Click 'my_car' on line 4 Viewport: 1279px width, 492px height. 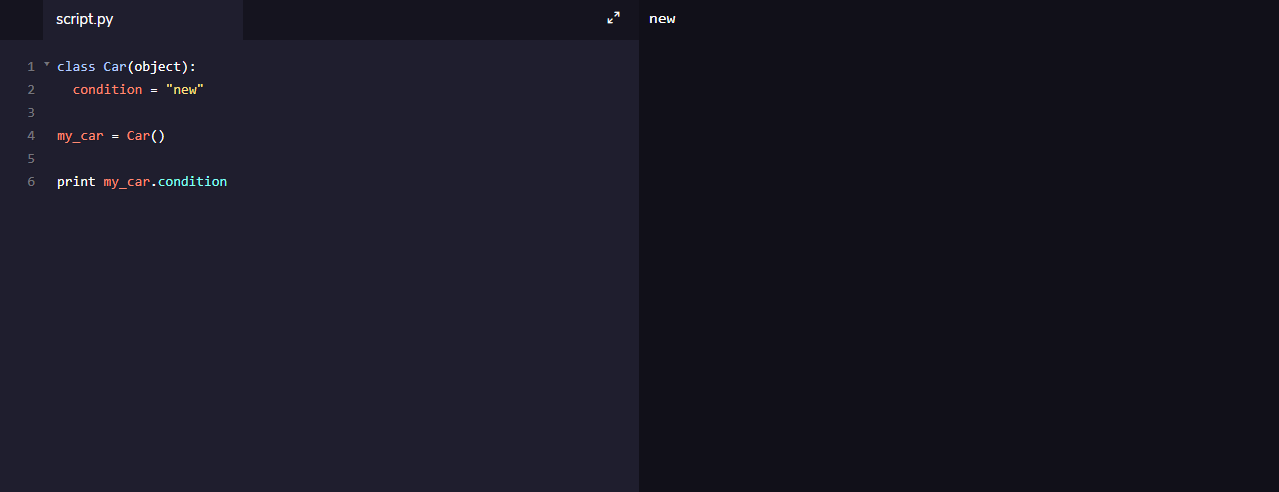[x=80, y=135]
